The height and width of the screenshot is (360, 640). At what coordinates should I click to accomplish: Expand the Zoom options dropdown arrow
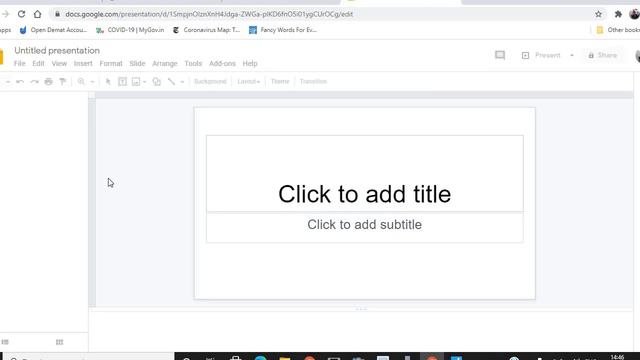click(x=92, y=82)
